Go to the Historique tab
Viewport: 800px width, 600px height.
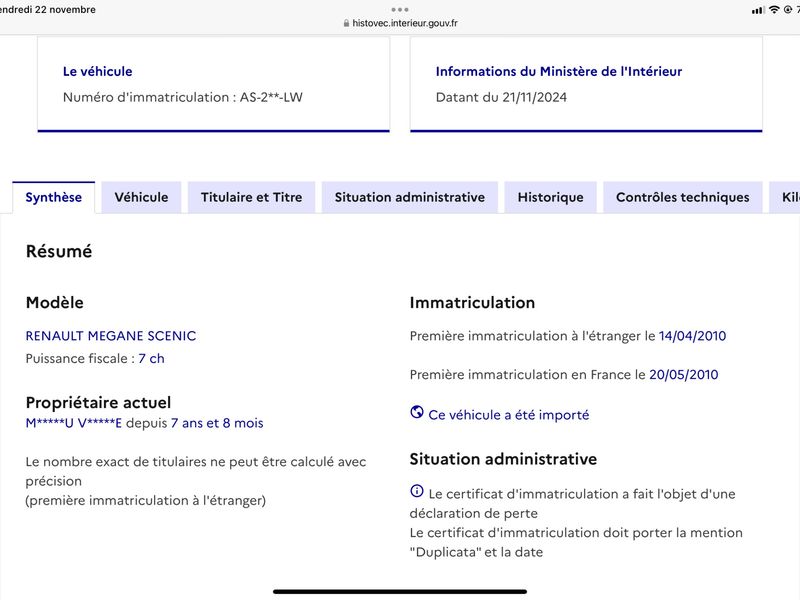click(551, 197)
